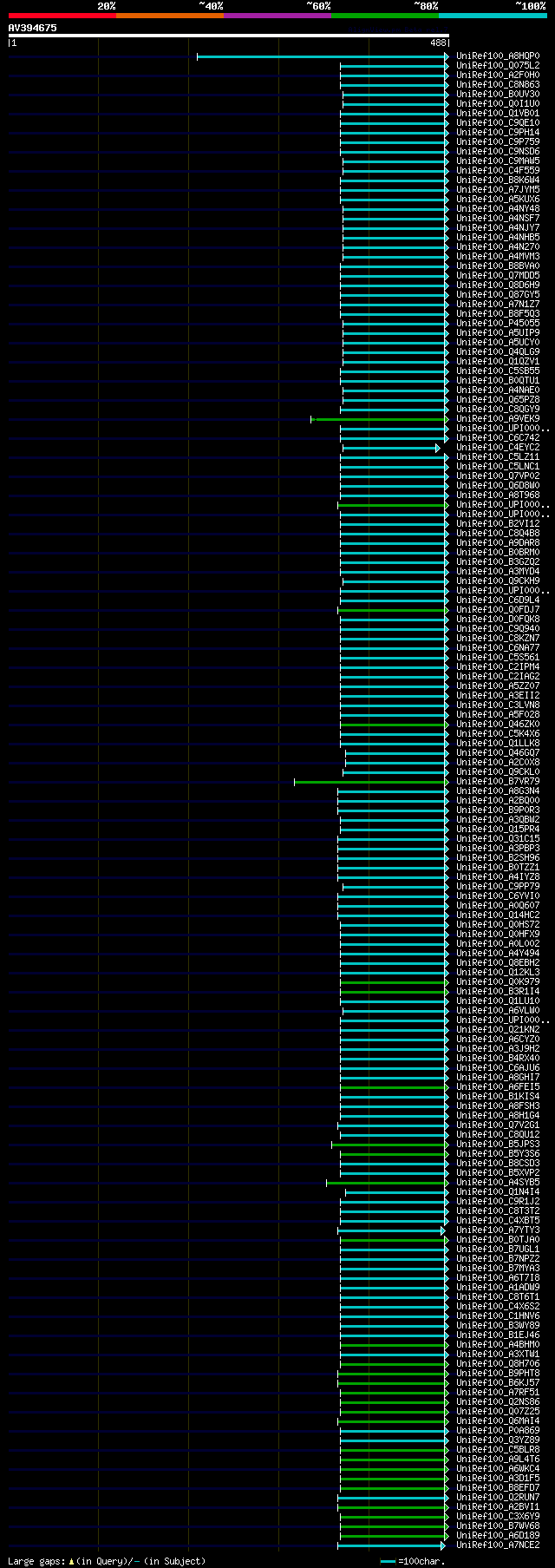555x1568 pixels.
Task: Select the label UniRef100_C5SB55
Action: (498, 371)
